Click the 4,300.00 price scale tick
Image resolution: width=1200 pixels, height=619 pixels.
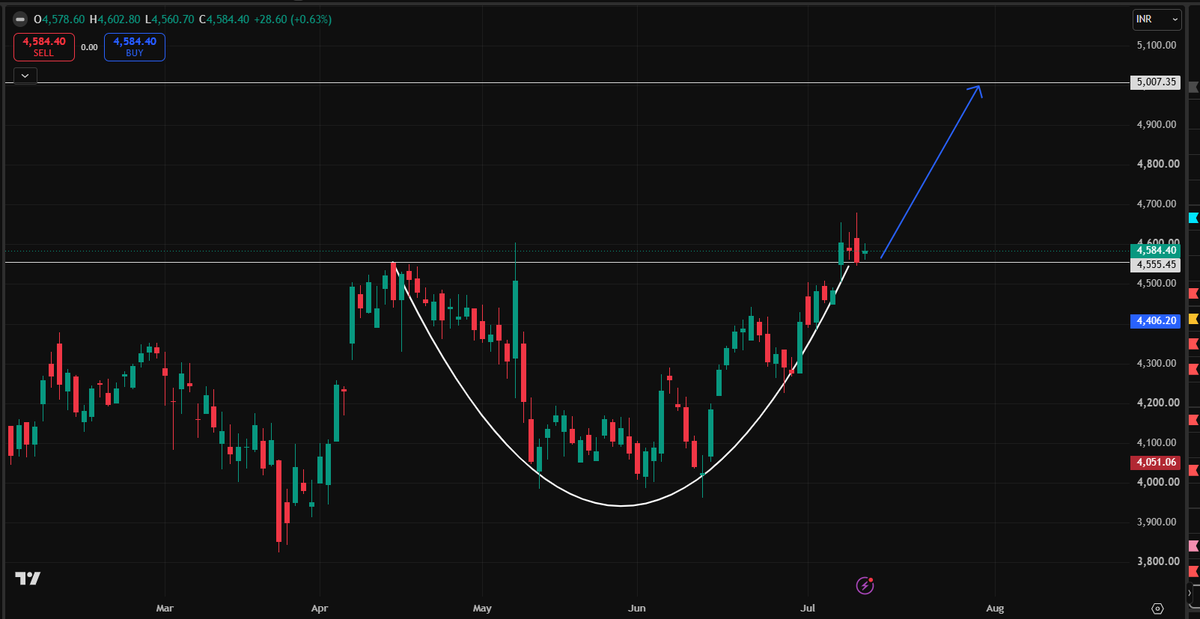click(1156, 363)
